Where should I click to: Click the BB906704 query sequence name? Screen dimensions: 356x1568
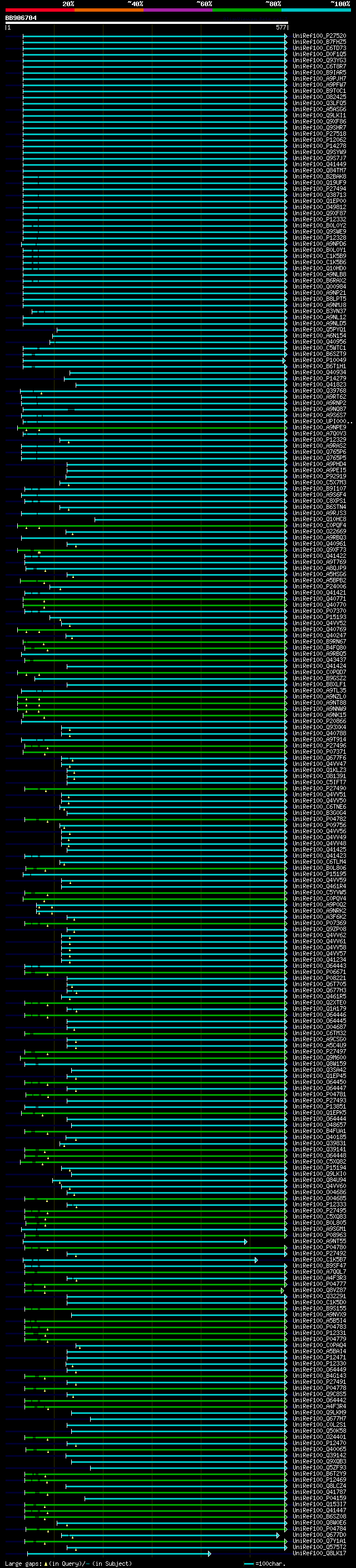click(21, 18)
